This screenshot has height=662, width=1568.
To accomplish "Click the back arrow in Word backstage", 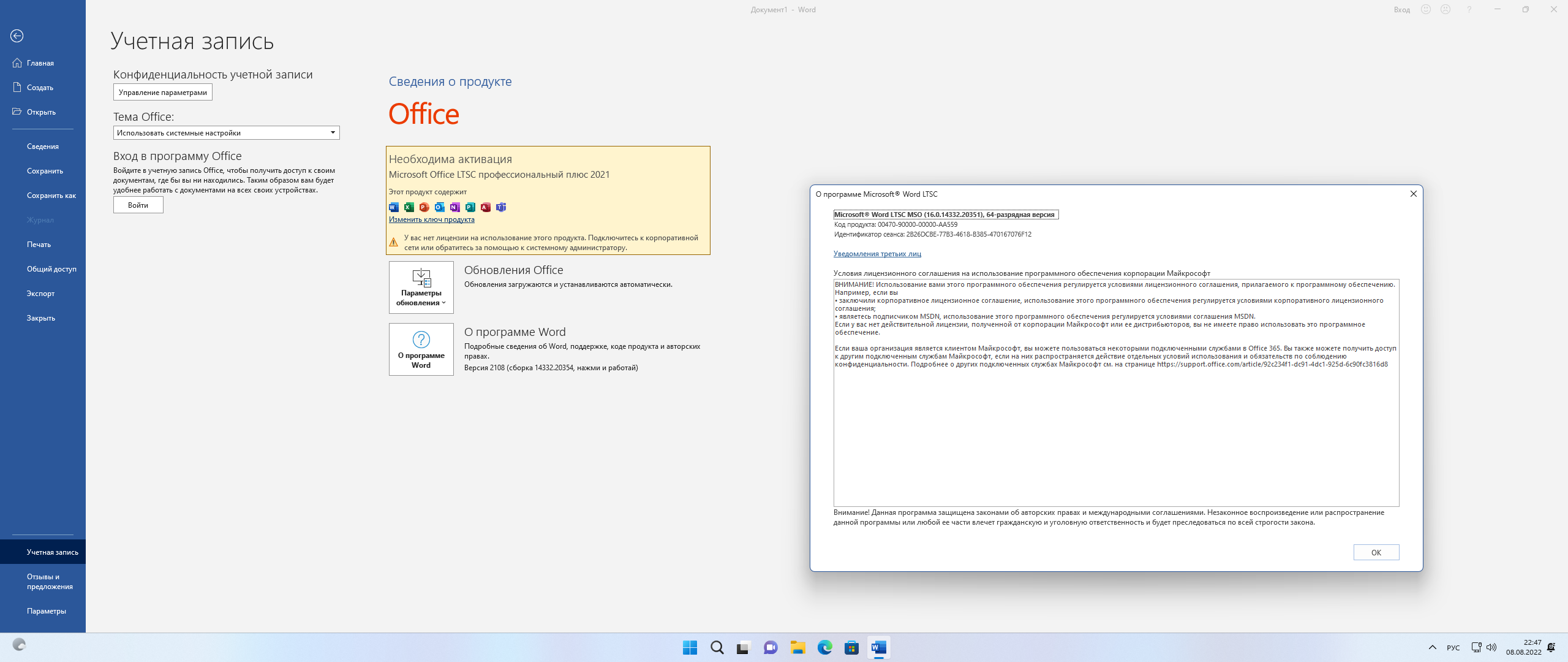I will click(x=17, y=36).
